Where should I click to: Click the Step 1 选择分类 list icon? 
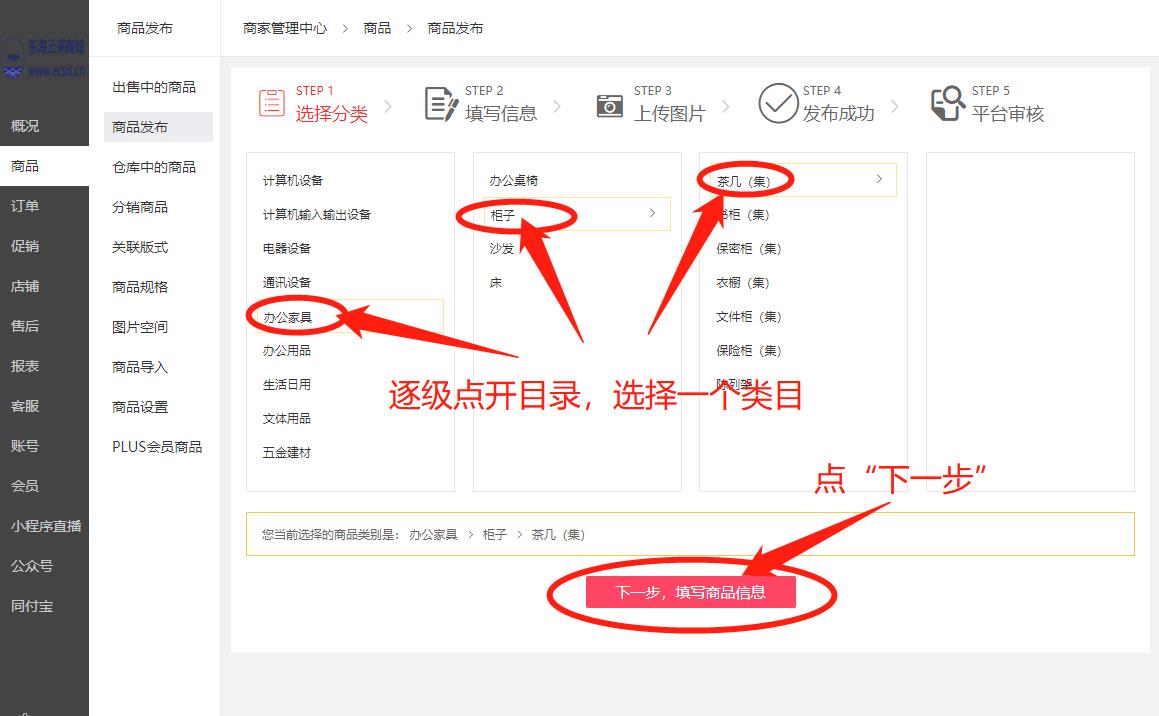point(271,103)
